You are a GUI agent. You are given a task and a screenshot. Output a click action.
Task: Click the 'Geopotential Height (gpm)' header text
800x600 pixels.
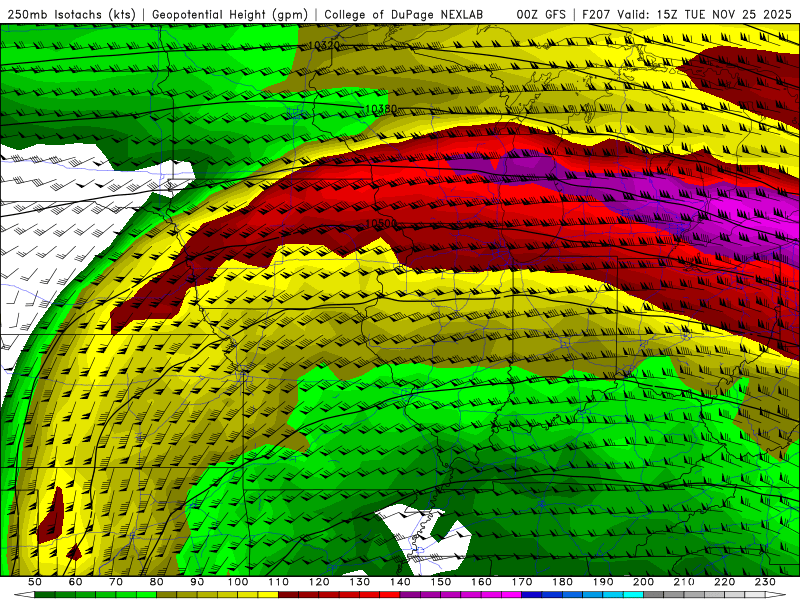tap(230, 15)
